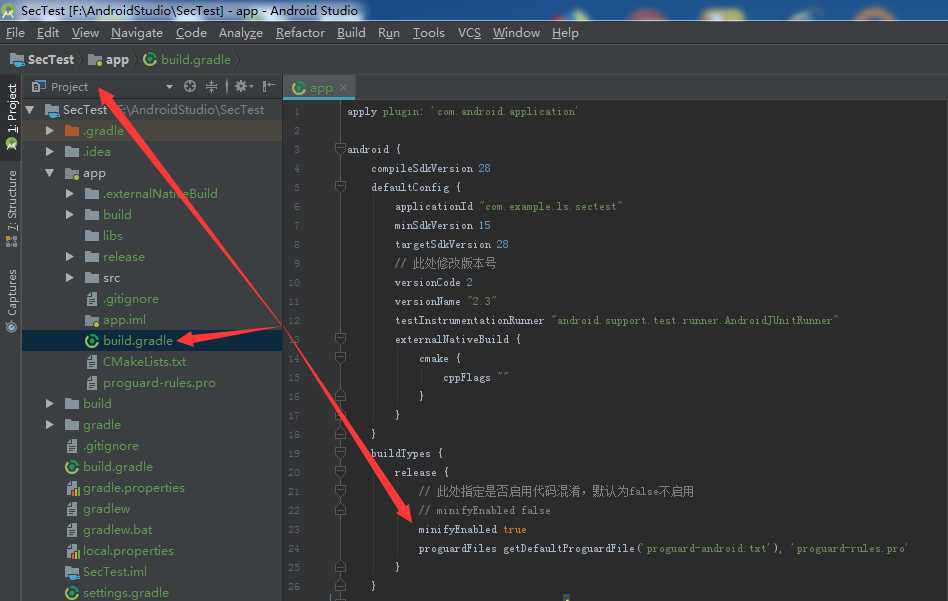The height and width of the screenshot is (601, 948).
Task: Click the compileSdkVersion 28 line
Action: point(430,168)
